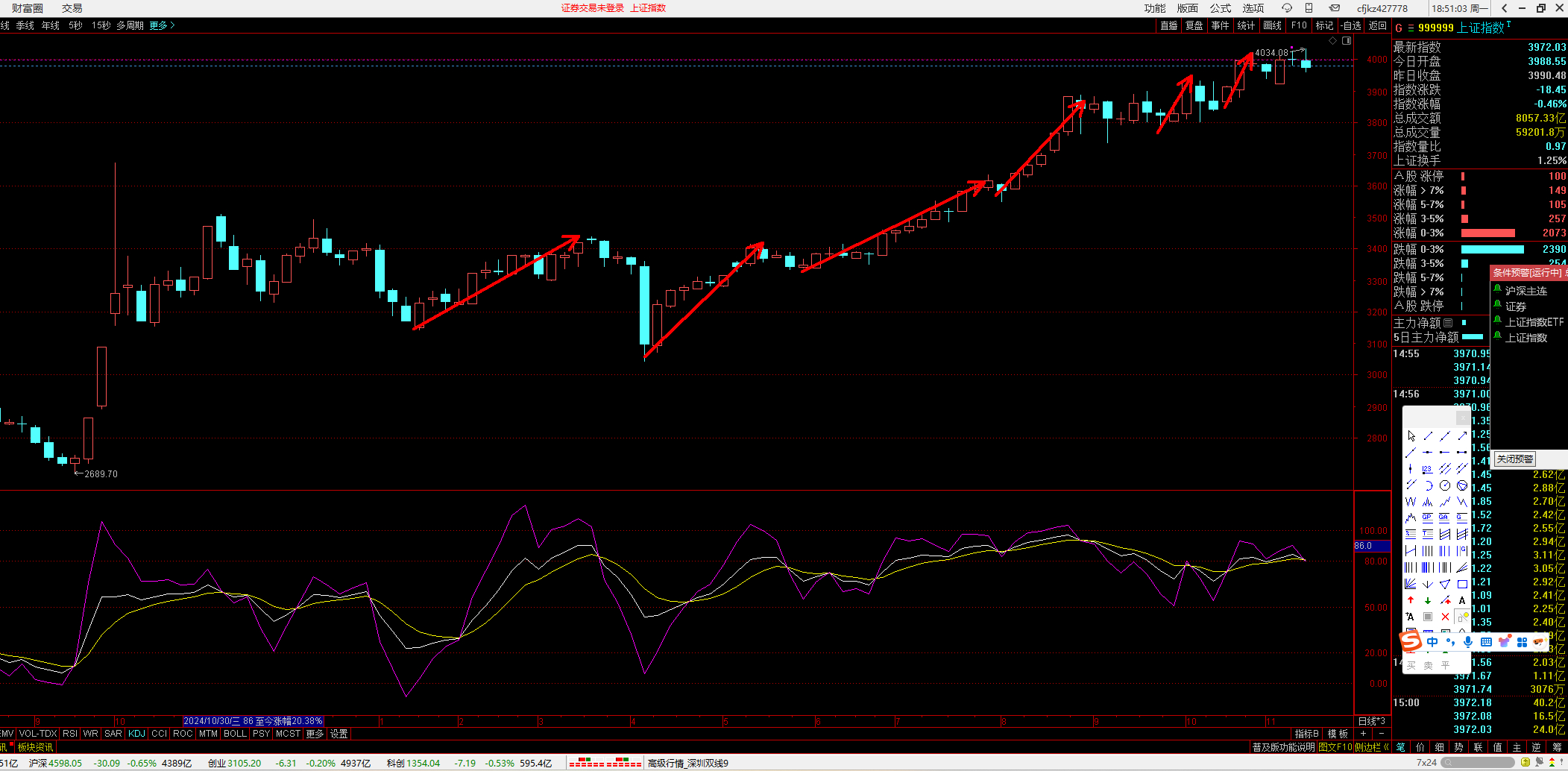Open the Sogou toolbox grid icon
This screenshot has height=771, width=1568.
coord(1522,642)
